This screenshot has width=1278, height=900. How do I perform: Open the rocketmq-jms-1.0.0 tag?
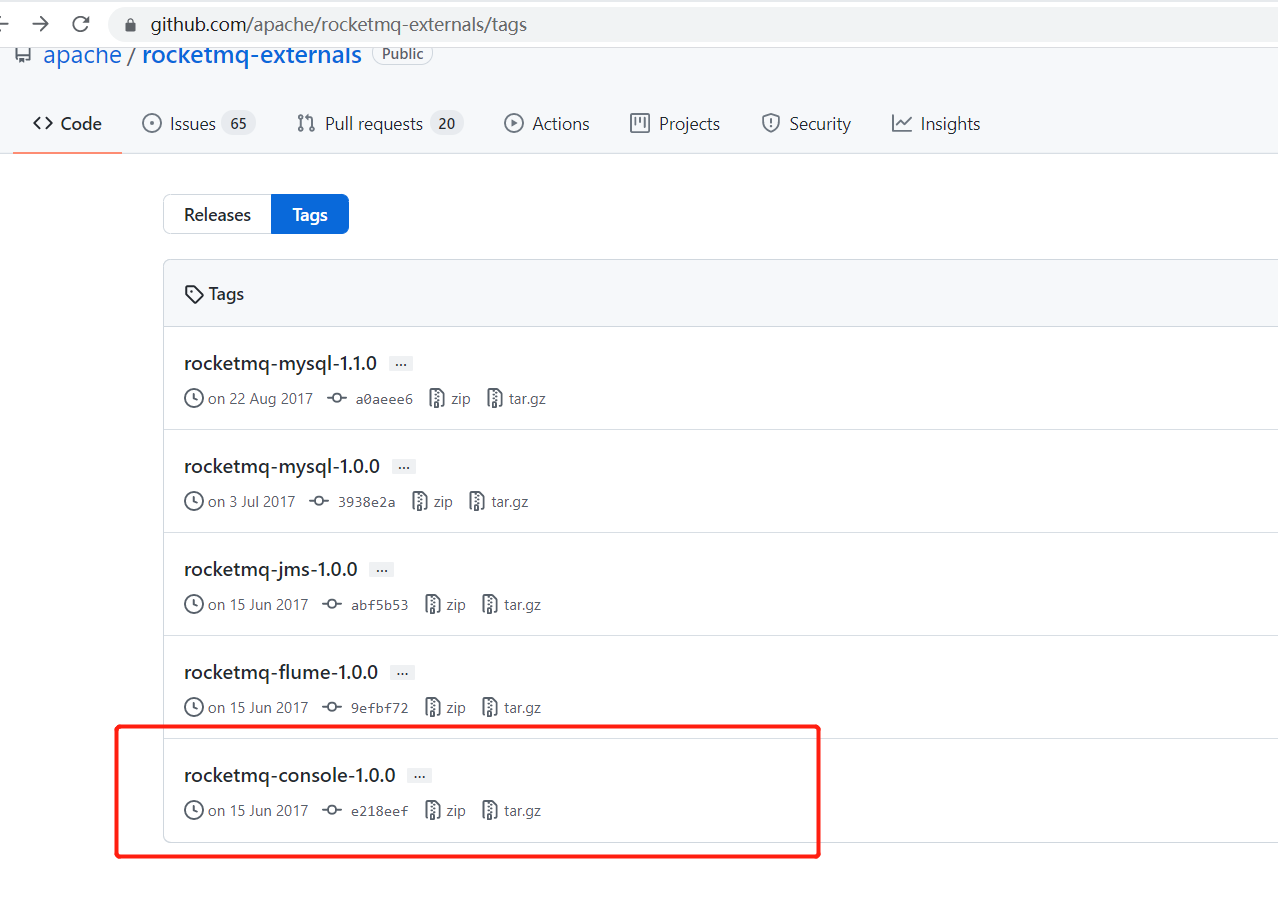[x=270, y=569]
